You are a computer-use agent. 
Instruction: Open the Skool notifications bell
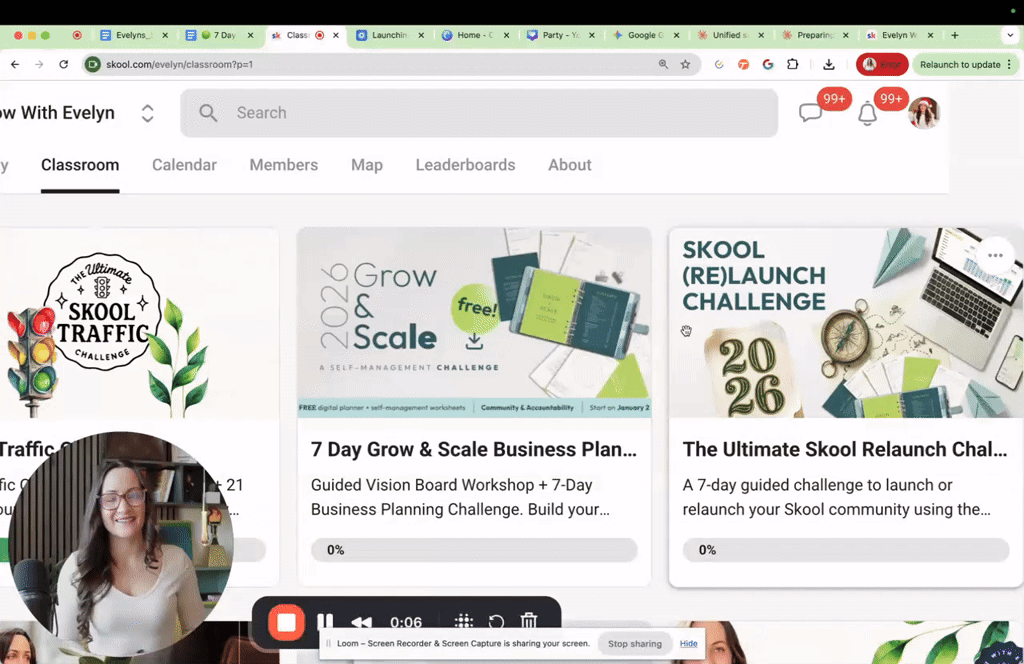tap(868, 113)
